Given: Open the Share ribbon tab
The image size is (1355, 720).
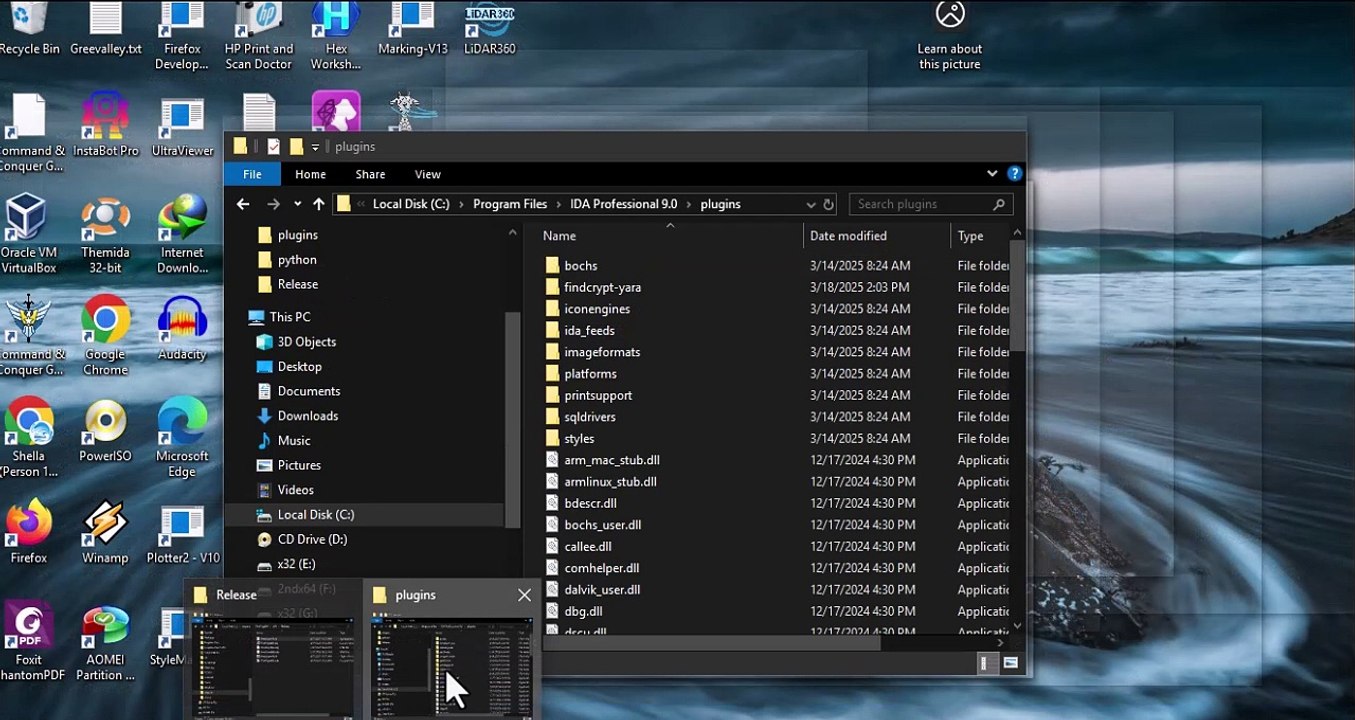Looking at the screenshot, I should 370,174.
